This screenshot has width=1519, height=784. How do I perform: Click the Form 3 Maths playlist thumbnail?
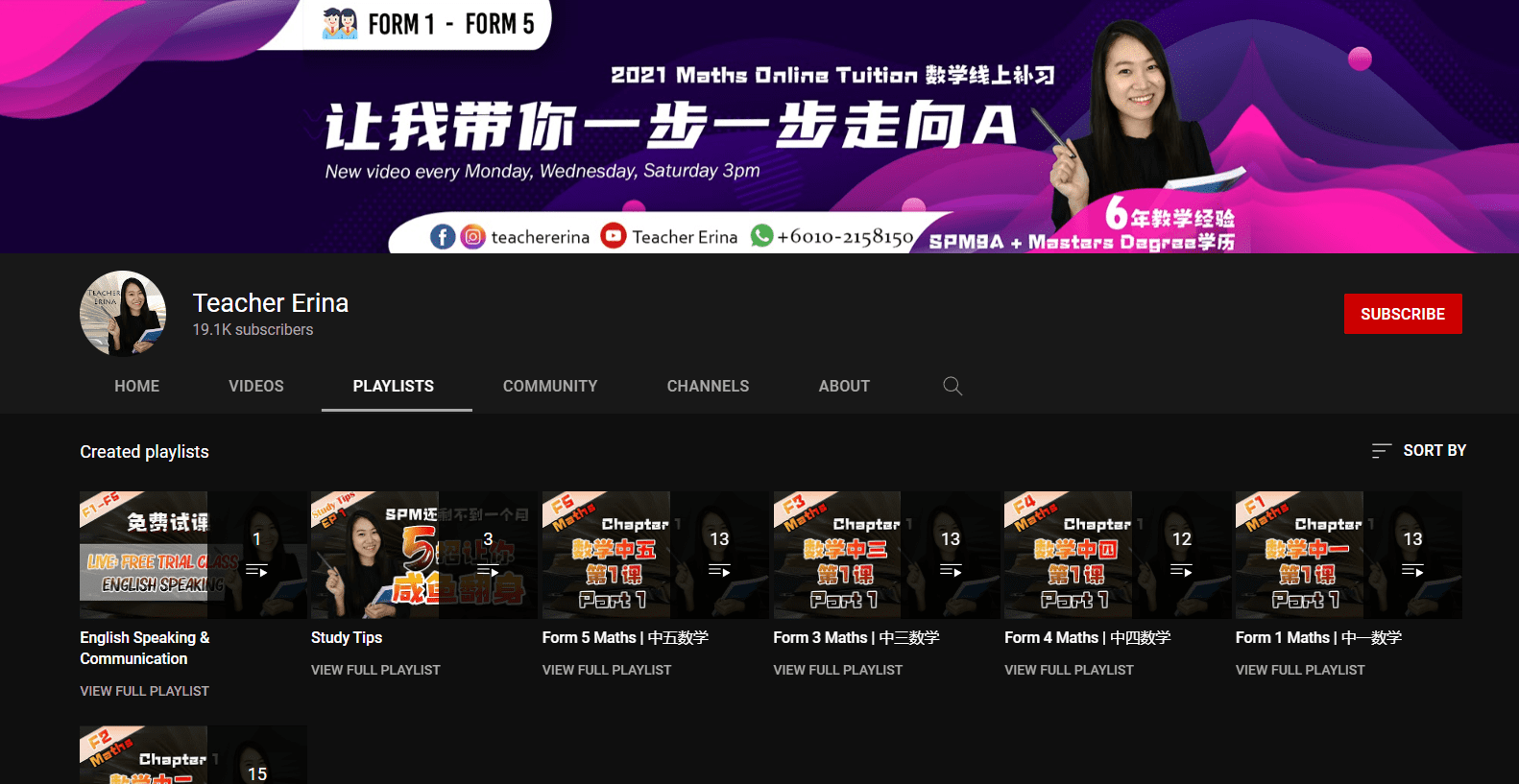[887, 555]
